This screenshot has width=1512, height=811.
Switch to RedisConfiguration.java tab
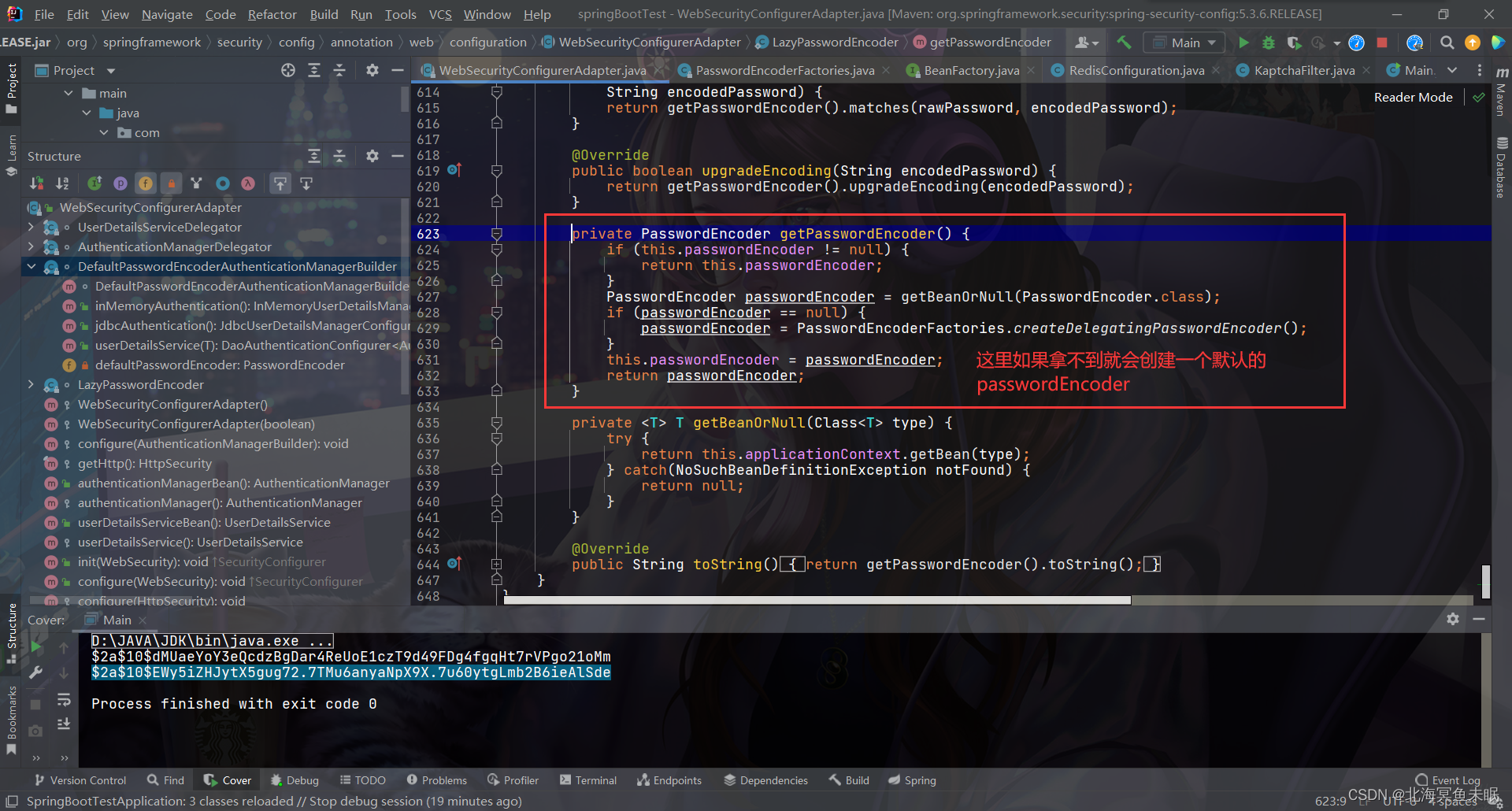tap(1136, 70)
